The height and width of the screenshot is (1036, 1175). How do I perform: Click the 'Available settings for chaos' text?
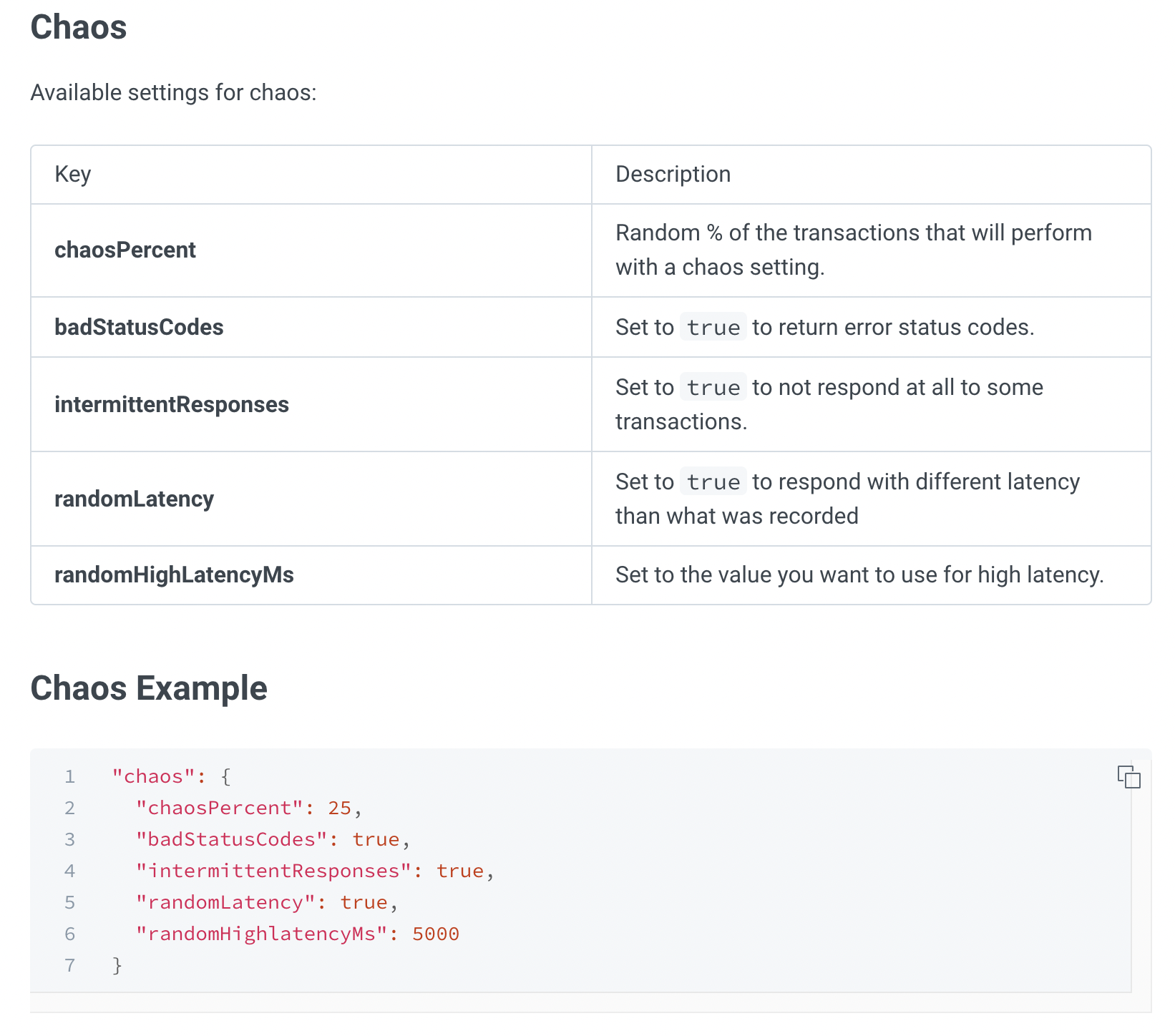(173, 92)
